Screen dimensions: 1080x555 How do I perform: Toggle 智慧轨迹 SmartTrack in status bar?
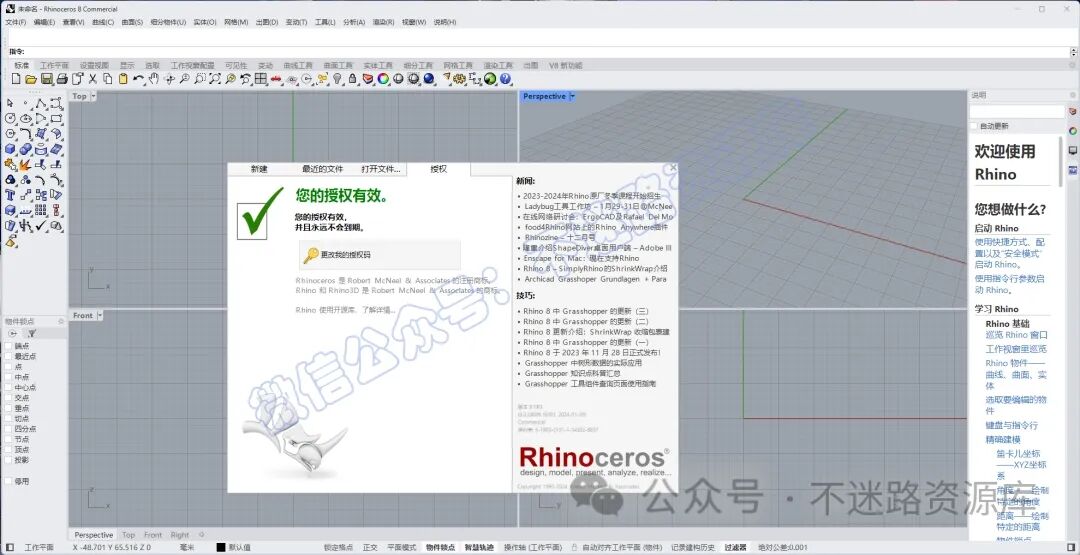tap(479, 547)
